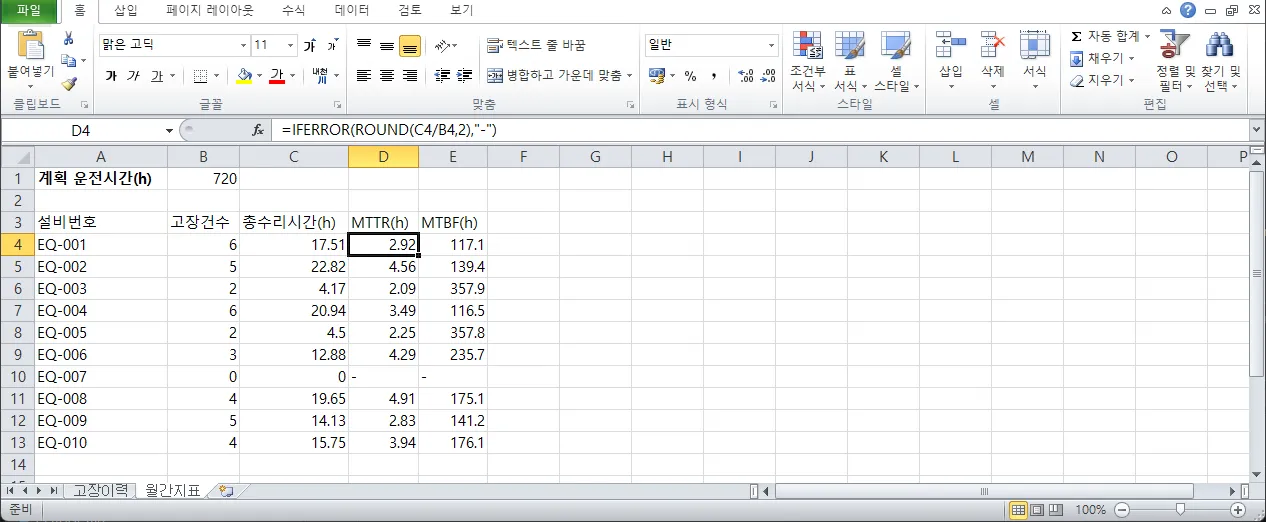Click zoom out minus button
The image size is (1266, 522).
tap(1121, 510)
